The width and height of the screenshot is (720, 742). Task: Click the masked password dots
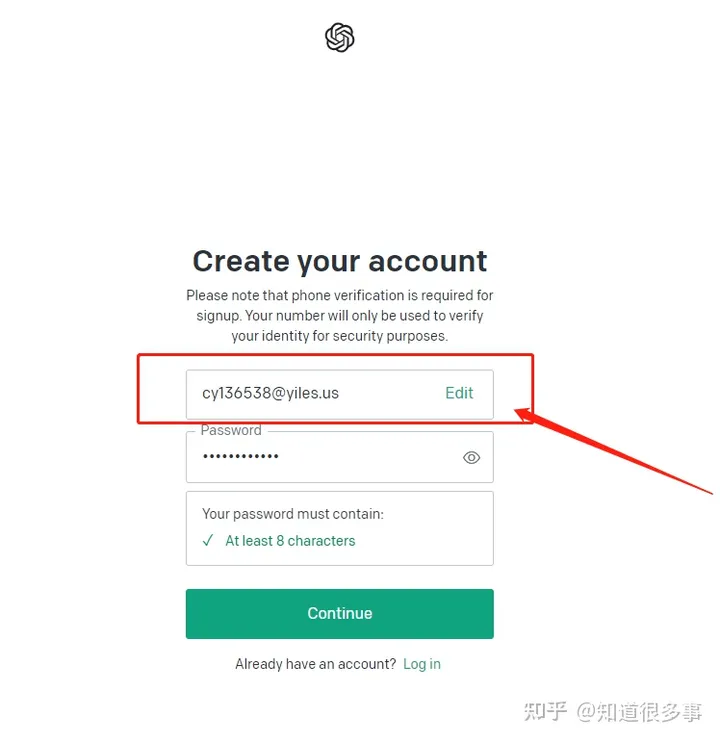tap(240, 457)
